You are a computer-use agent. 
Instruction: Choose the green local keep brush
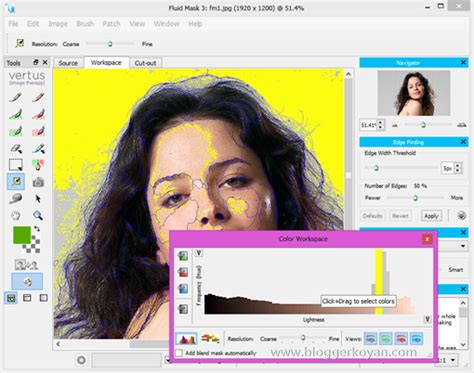[x=16, y=114]
